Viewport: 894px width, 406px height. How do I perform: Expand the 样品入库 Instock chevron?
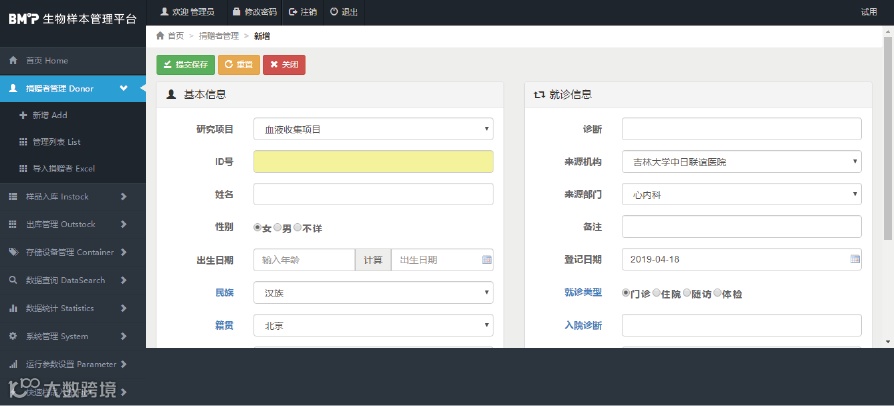coord(124,197)
